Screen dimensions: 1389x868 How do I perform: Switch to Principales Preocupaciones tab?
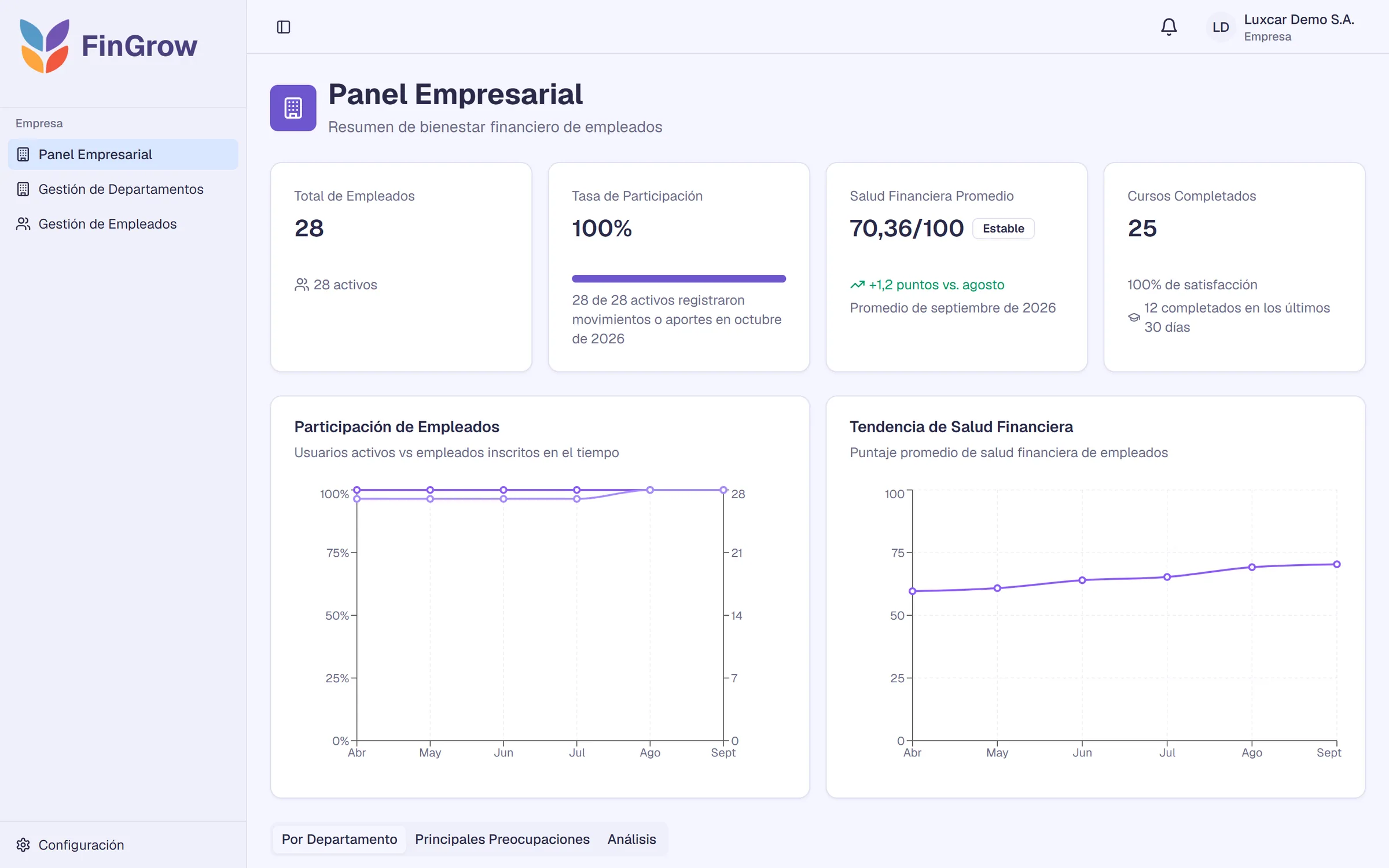[502, 839]
